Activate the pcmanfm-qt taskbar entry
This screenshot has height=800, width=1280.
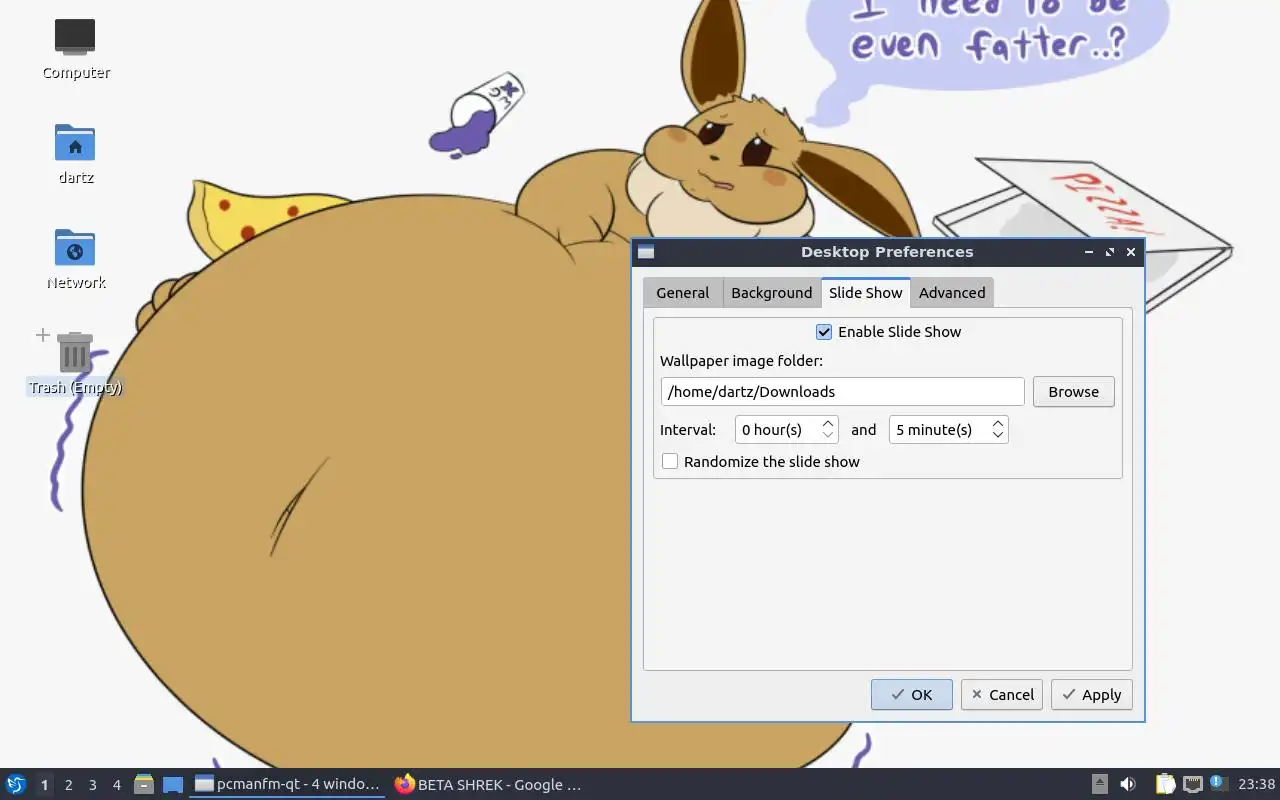tap(287, 784)
